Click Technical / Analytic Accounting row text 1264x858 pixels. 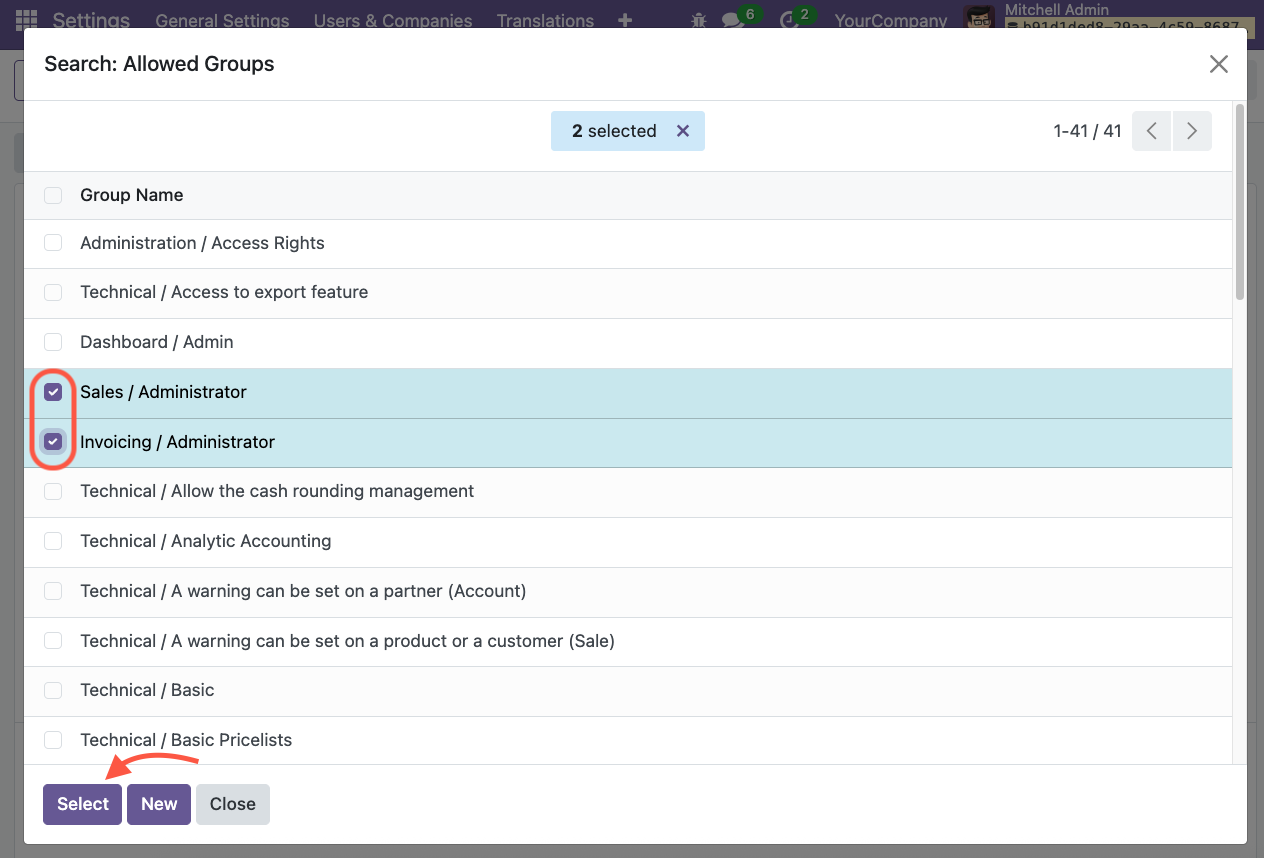point(206,541)
